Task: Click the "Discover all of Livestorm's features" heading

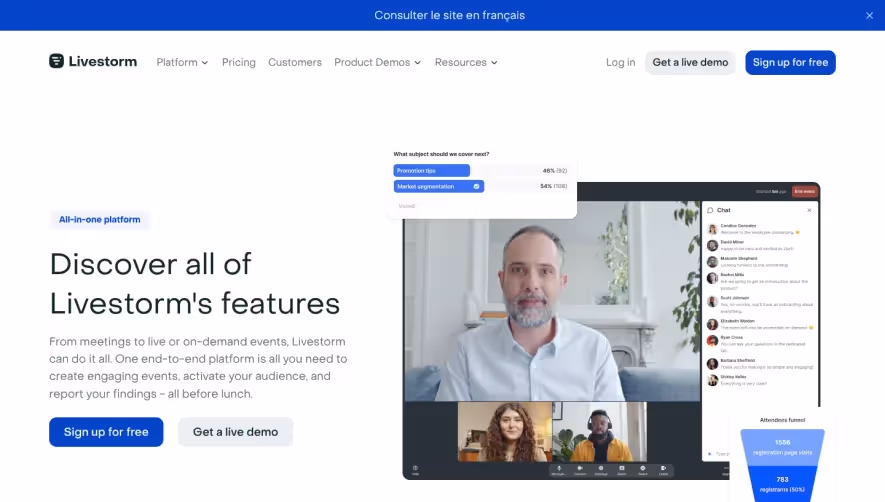Action: (195, 284)
